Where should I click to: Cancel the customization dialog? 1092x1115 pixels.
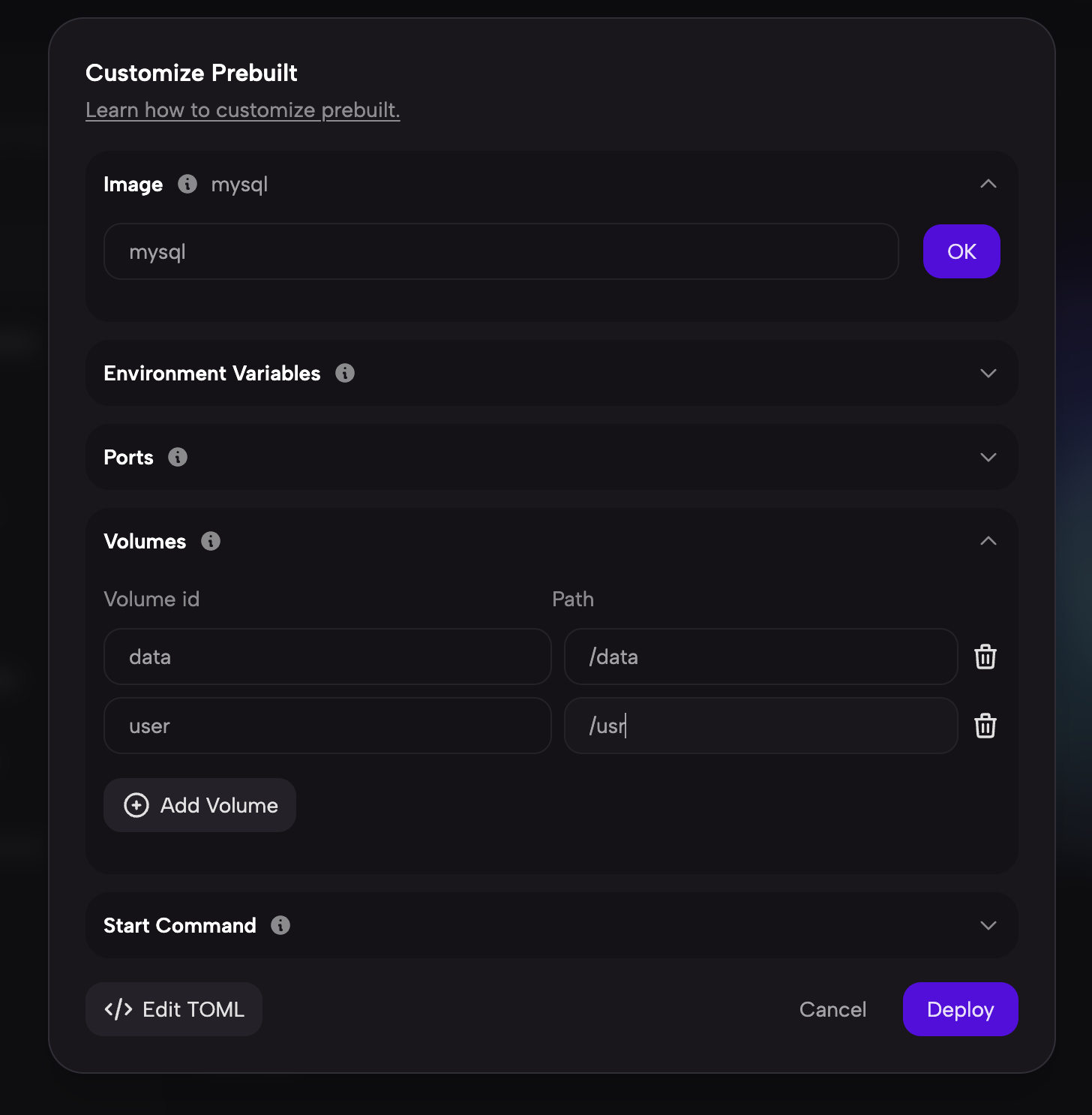(832, 1009)
